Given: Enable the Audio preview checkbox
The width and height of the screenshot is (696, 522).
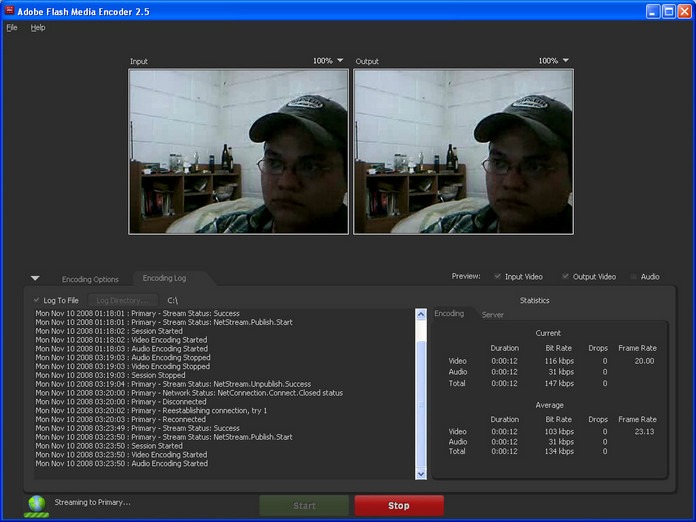Looking at the screenshot, I should coord(634,277).
